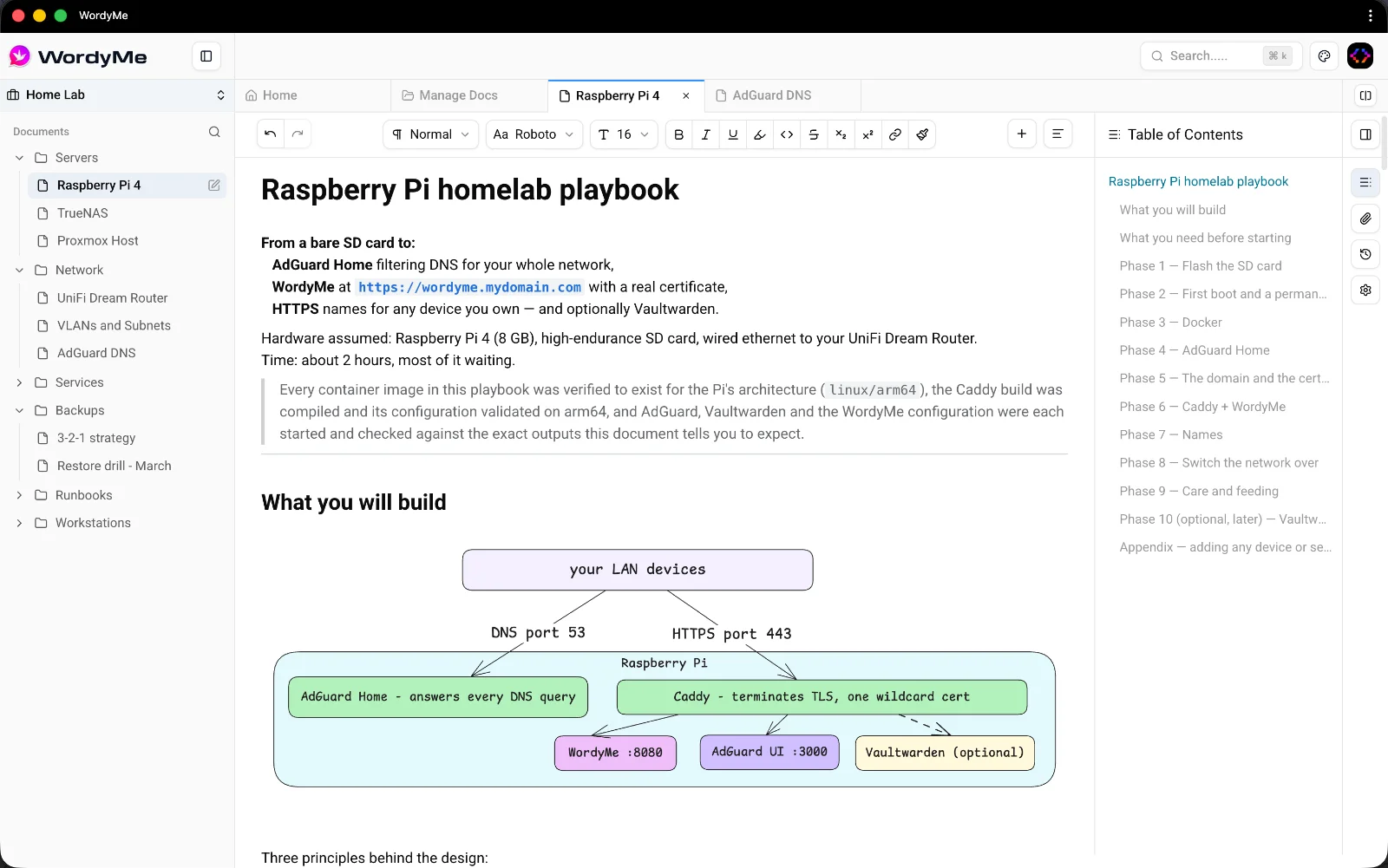This screenshot has width=1388, height=868.
Task: Toggle strikethrough formatting
Action: click(814, 134)
